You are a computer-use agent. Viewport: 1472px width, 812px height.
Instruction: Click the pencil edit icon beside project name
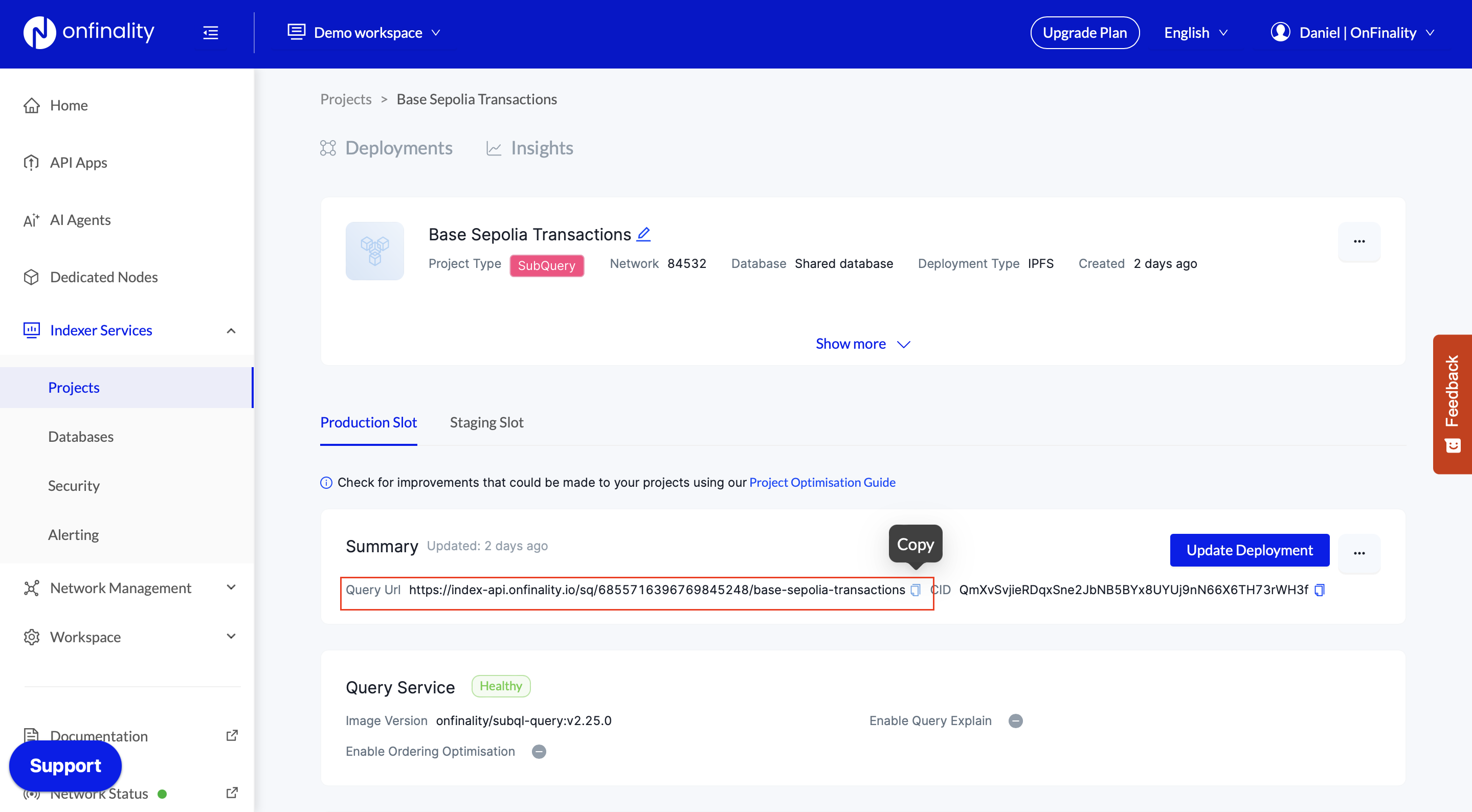[x=643, y=234]
